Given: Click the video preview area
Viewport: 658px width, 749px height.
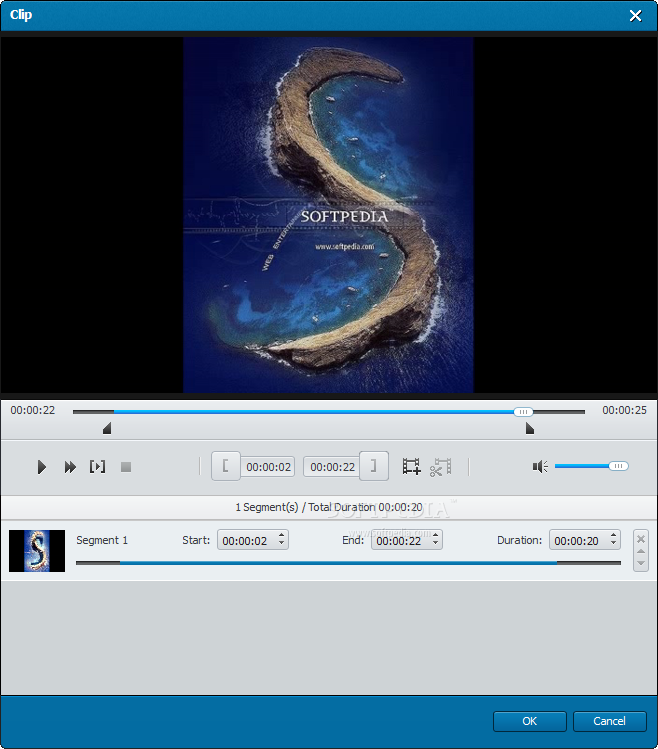Looking at the screenshot, I should coord(328,215).
